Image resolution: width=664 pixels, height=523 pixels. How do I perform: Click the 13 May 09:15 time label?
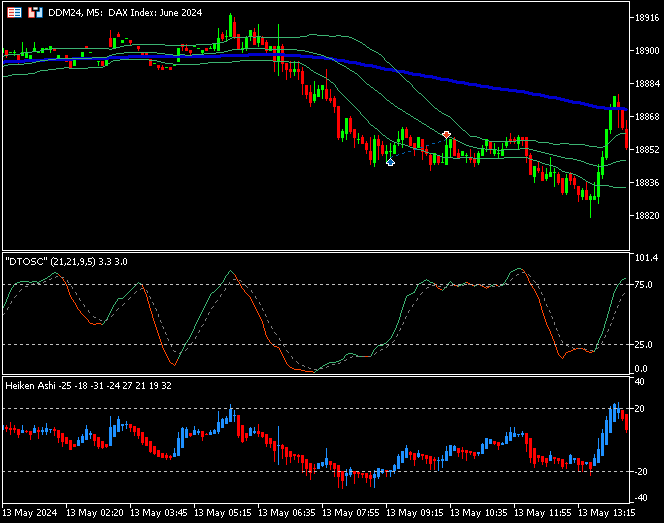(415, 513)
